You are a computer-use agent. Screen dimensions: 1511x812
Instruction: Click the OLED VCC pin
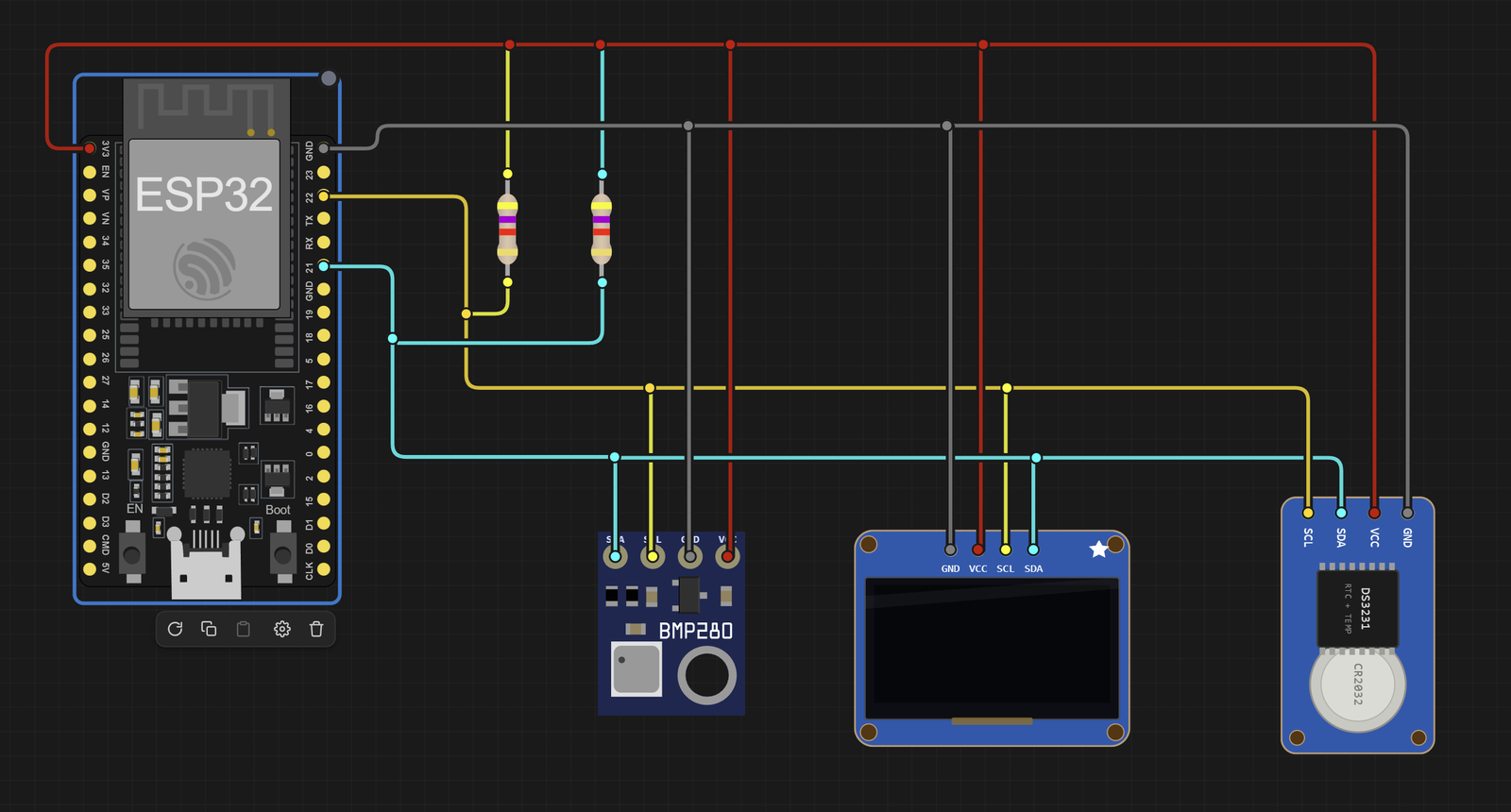978,550
